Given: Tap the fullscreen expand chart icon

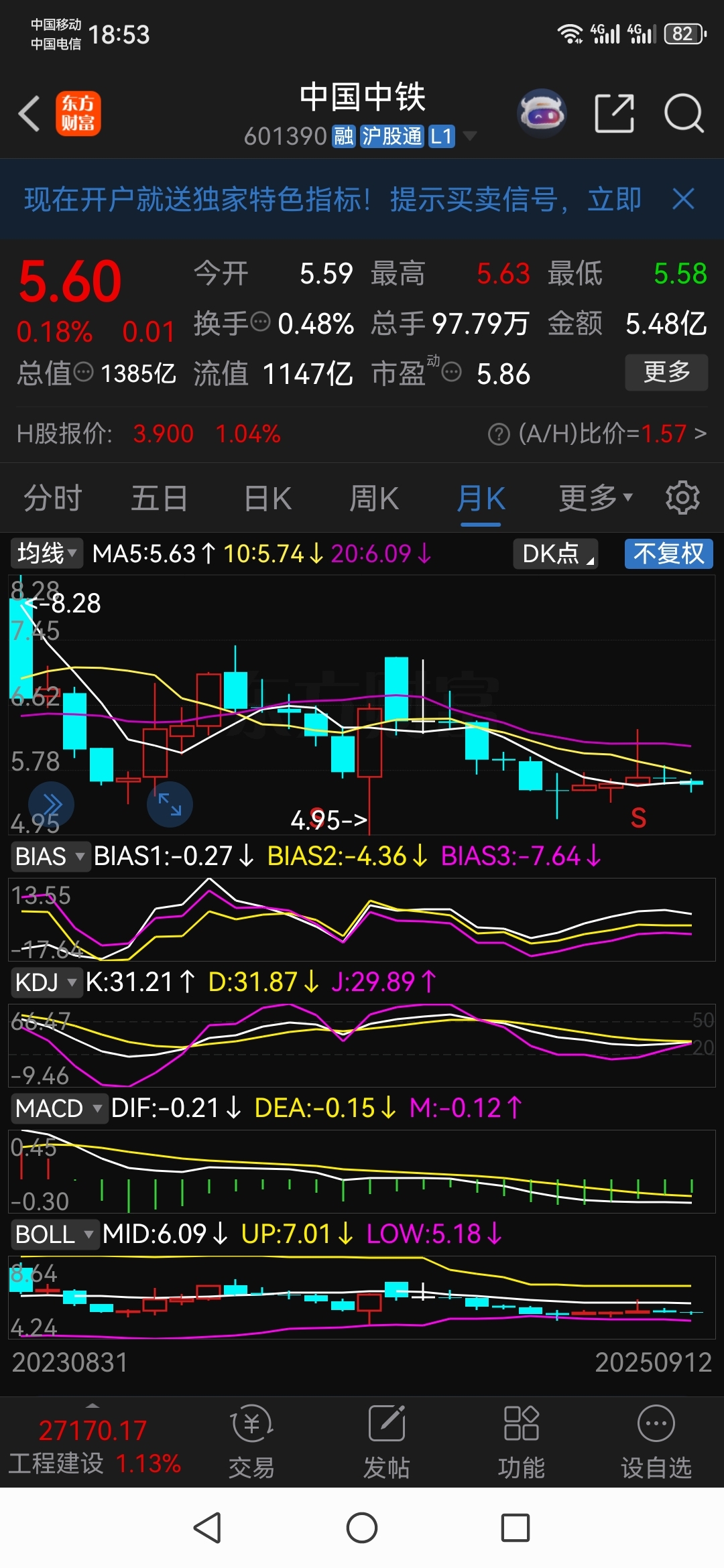Looking at the screenshot, I should click(x=170, y=804).
